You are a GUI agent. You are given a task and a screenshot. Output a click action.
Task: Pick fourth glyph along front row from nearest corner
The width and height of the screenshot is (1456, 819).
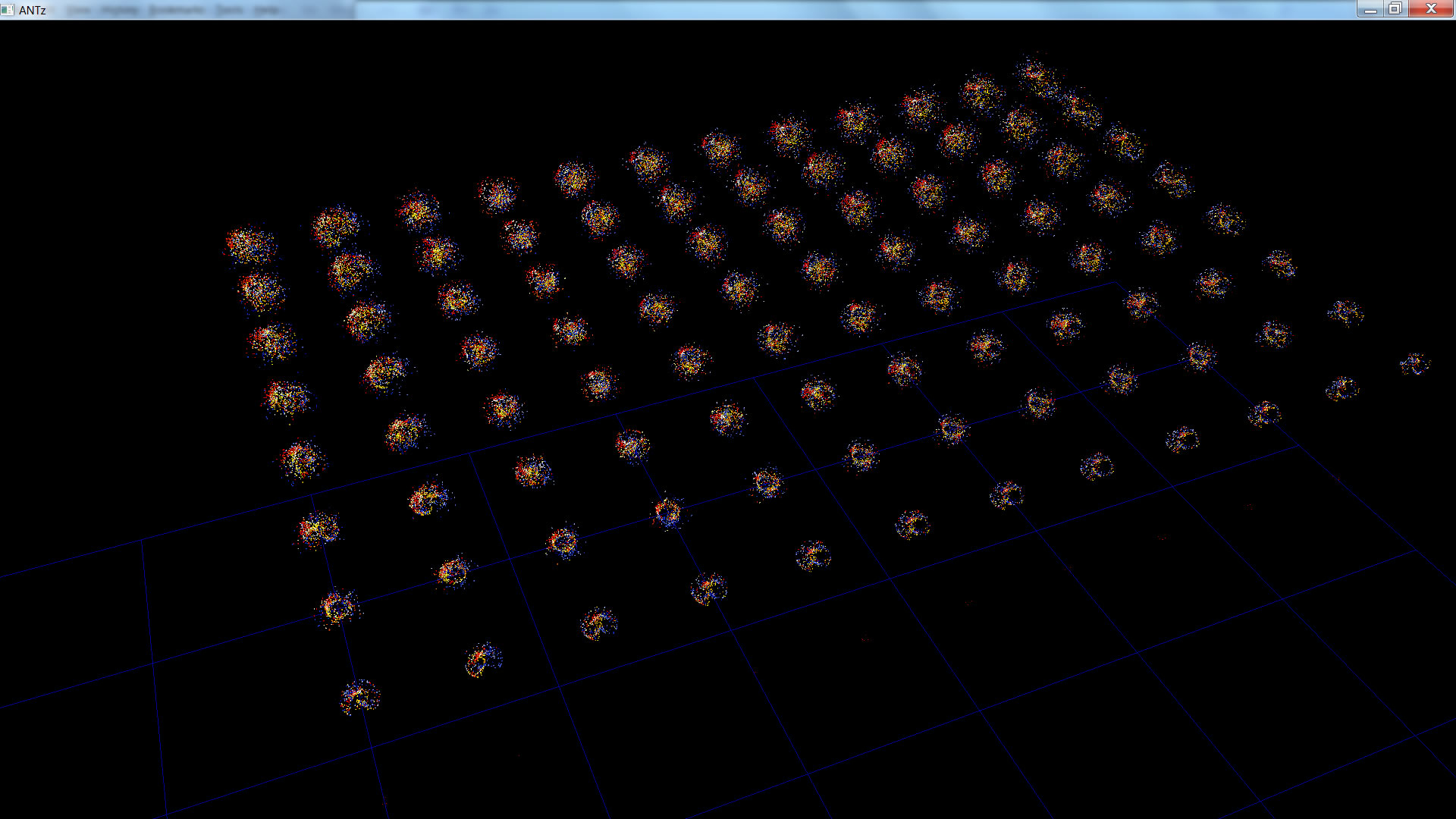[709, 588]
